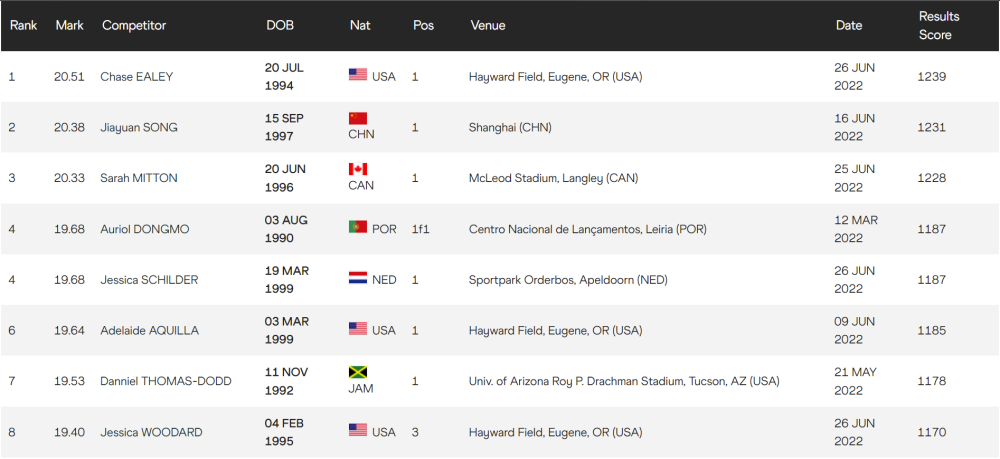
Task: Select the DOB column header
Action: pos(280,25)
